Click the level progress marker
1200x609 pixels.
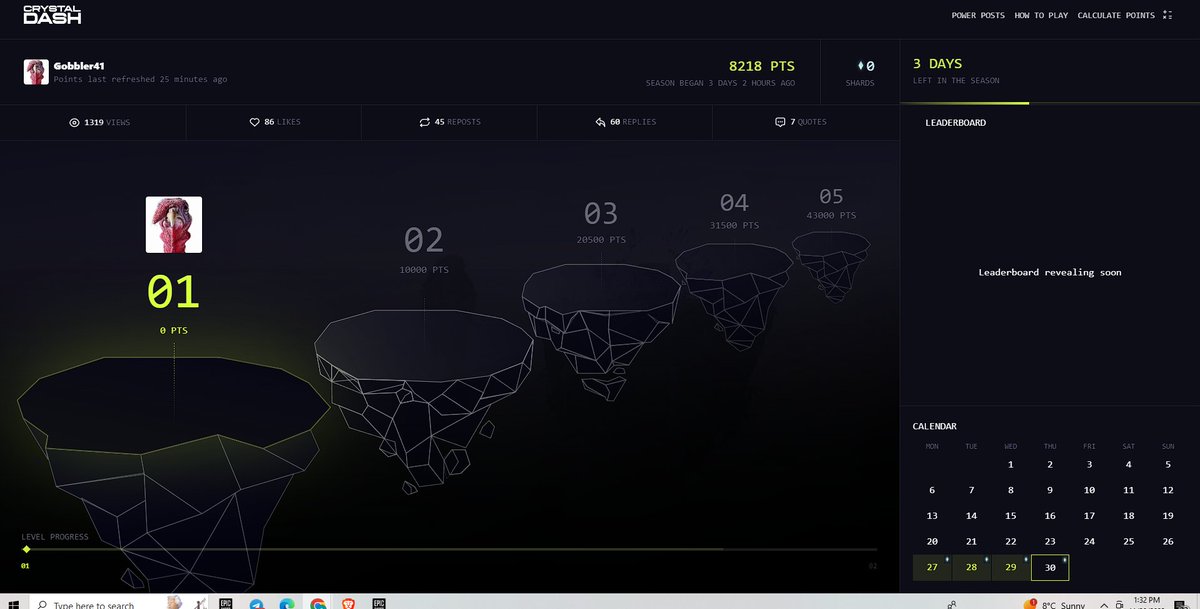27,548
